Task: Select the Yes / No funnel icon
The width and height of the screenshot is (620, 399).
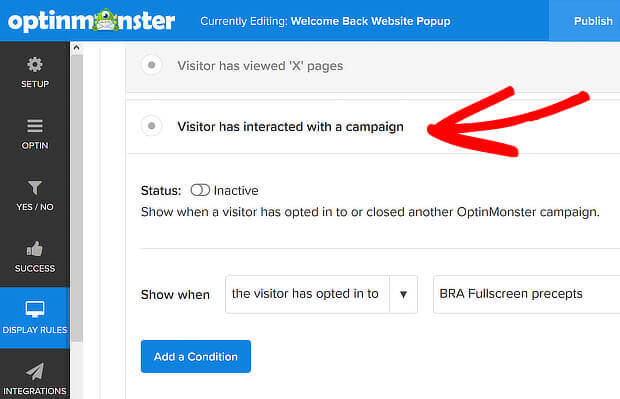Action: 35,187
